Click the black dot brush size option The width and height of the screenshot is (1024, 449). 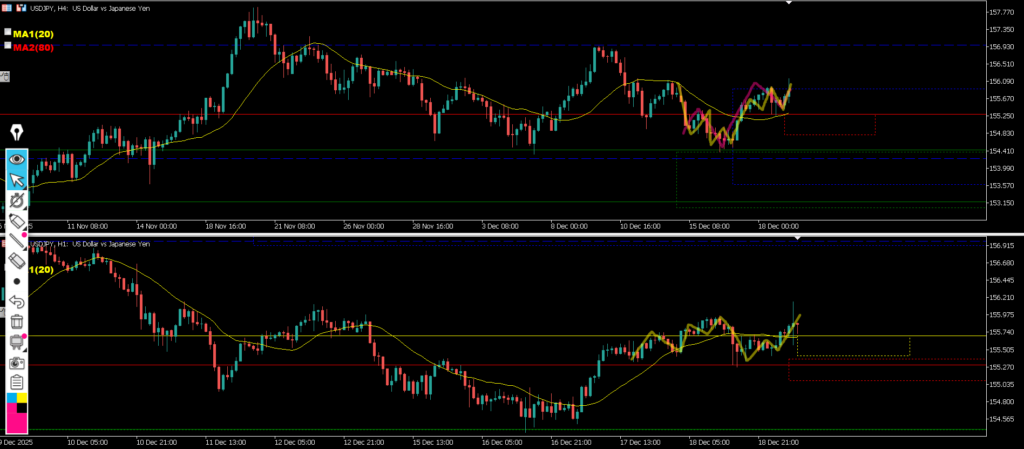pos(17,281)
